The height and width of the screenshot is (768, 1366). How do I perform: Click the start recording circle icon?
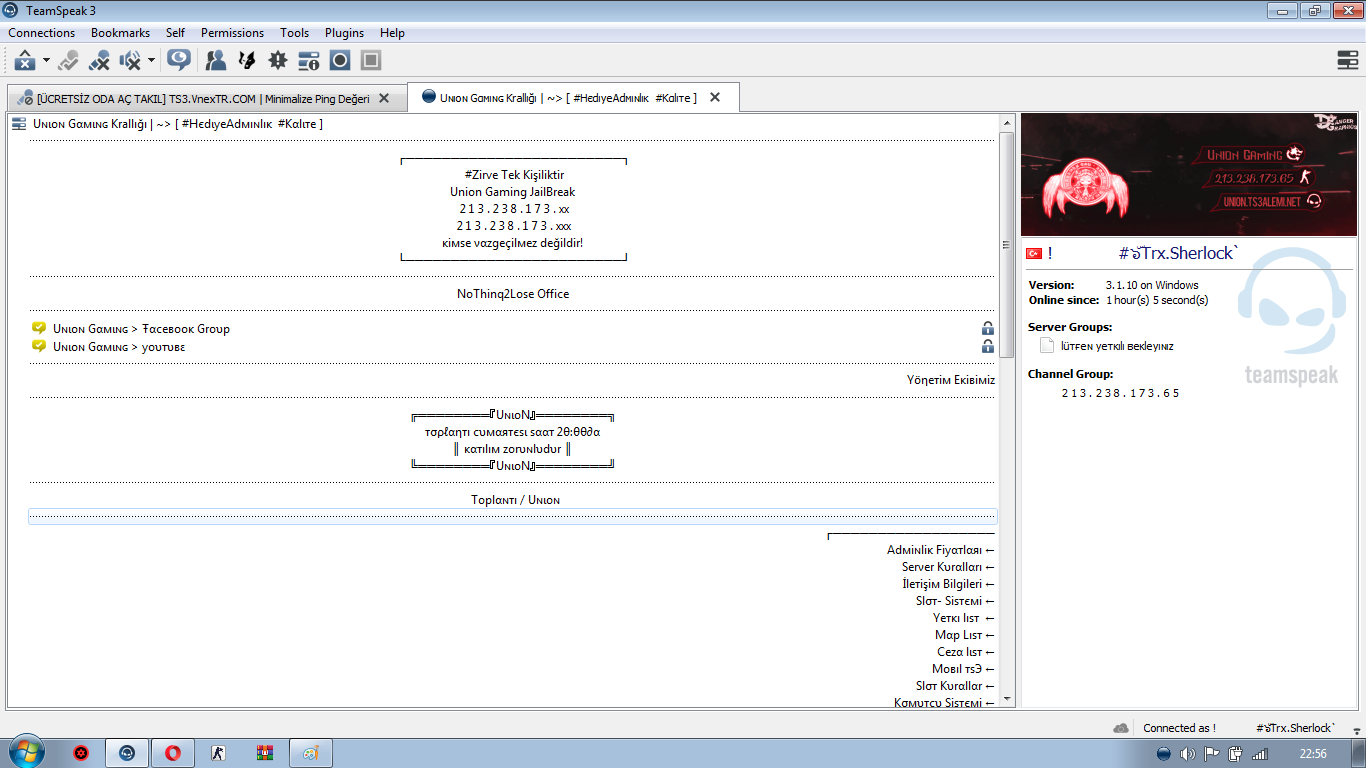point(340,61)
